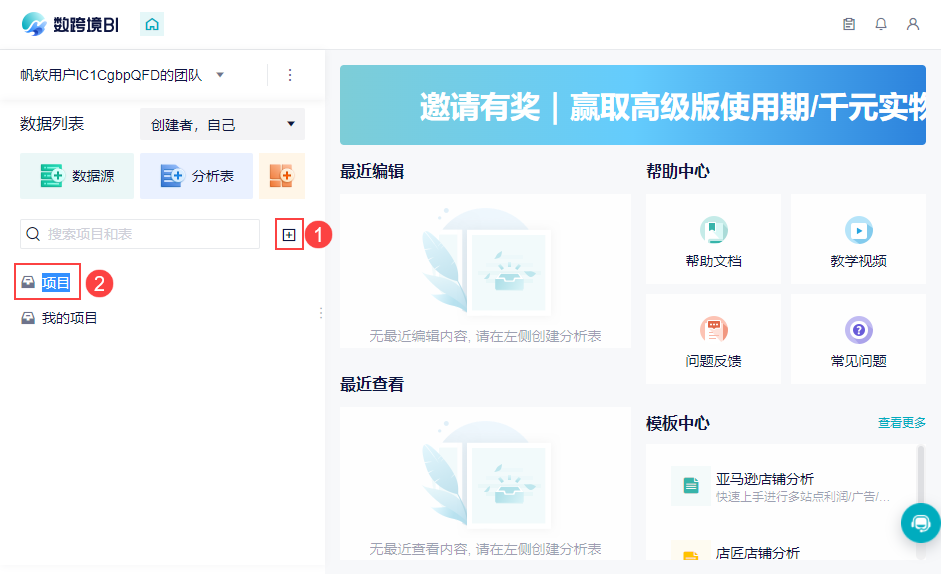Open the home page icon
The width and height of the screenshot is (941, 574).
pos(152,25)
